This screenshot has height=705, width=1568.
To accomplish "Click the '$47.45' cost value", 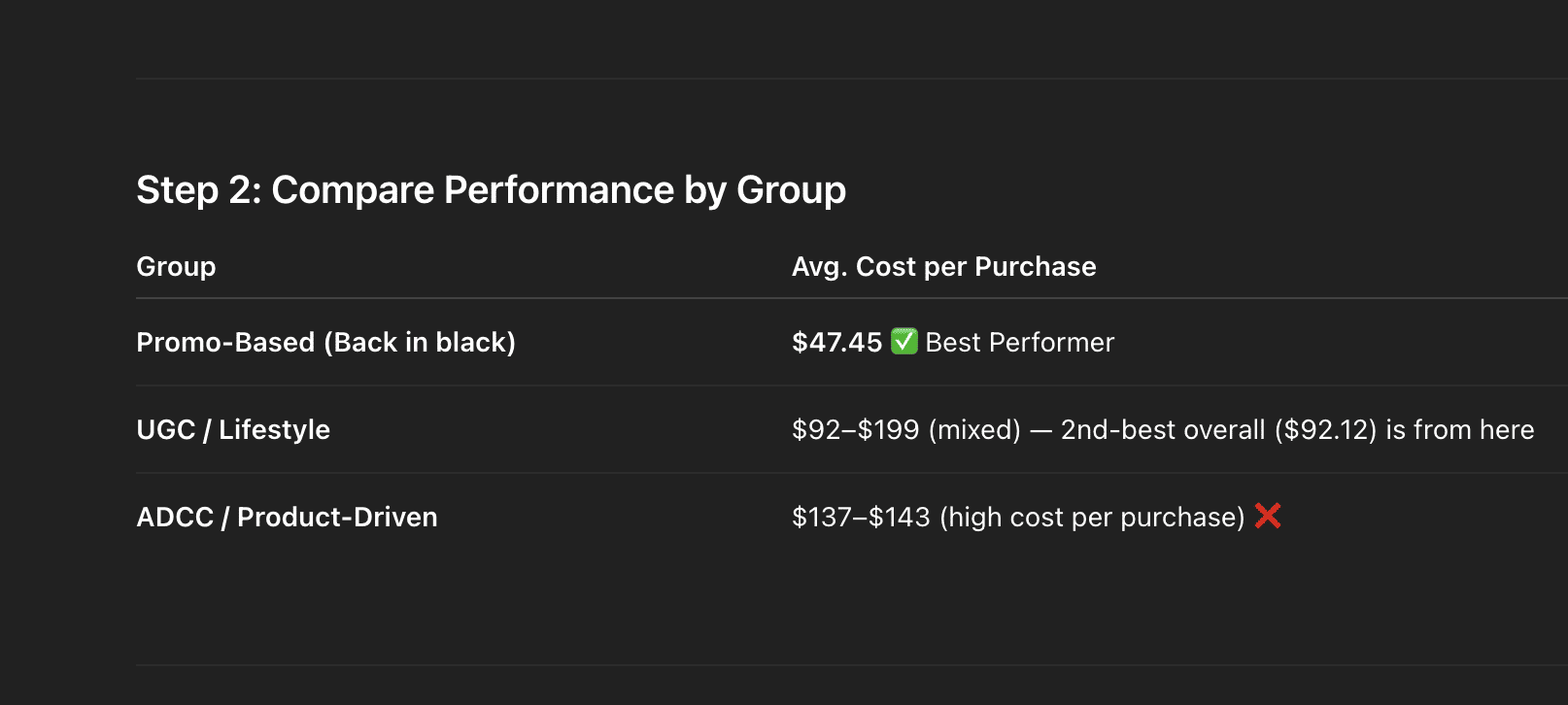I will tap(836, 343).
